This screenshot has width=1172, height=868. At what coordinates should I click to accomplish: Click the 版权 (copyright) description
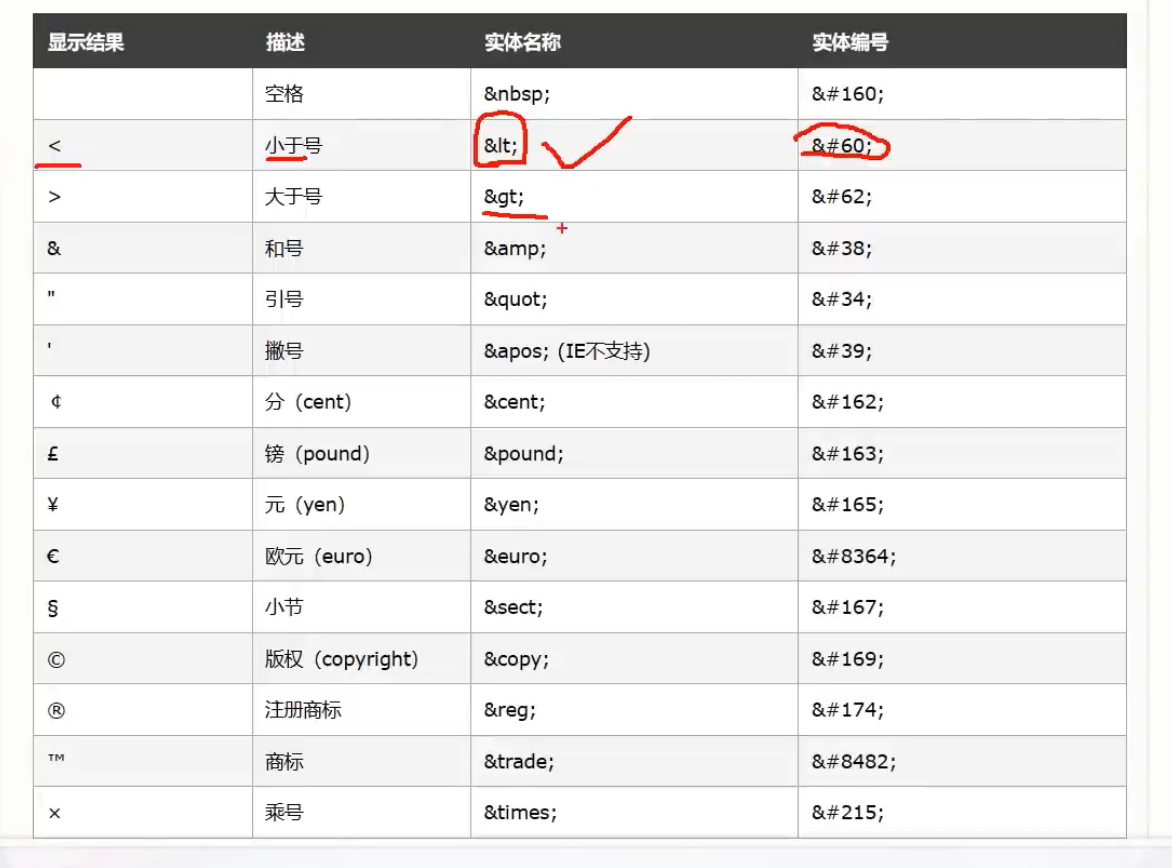342,659
